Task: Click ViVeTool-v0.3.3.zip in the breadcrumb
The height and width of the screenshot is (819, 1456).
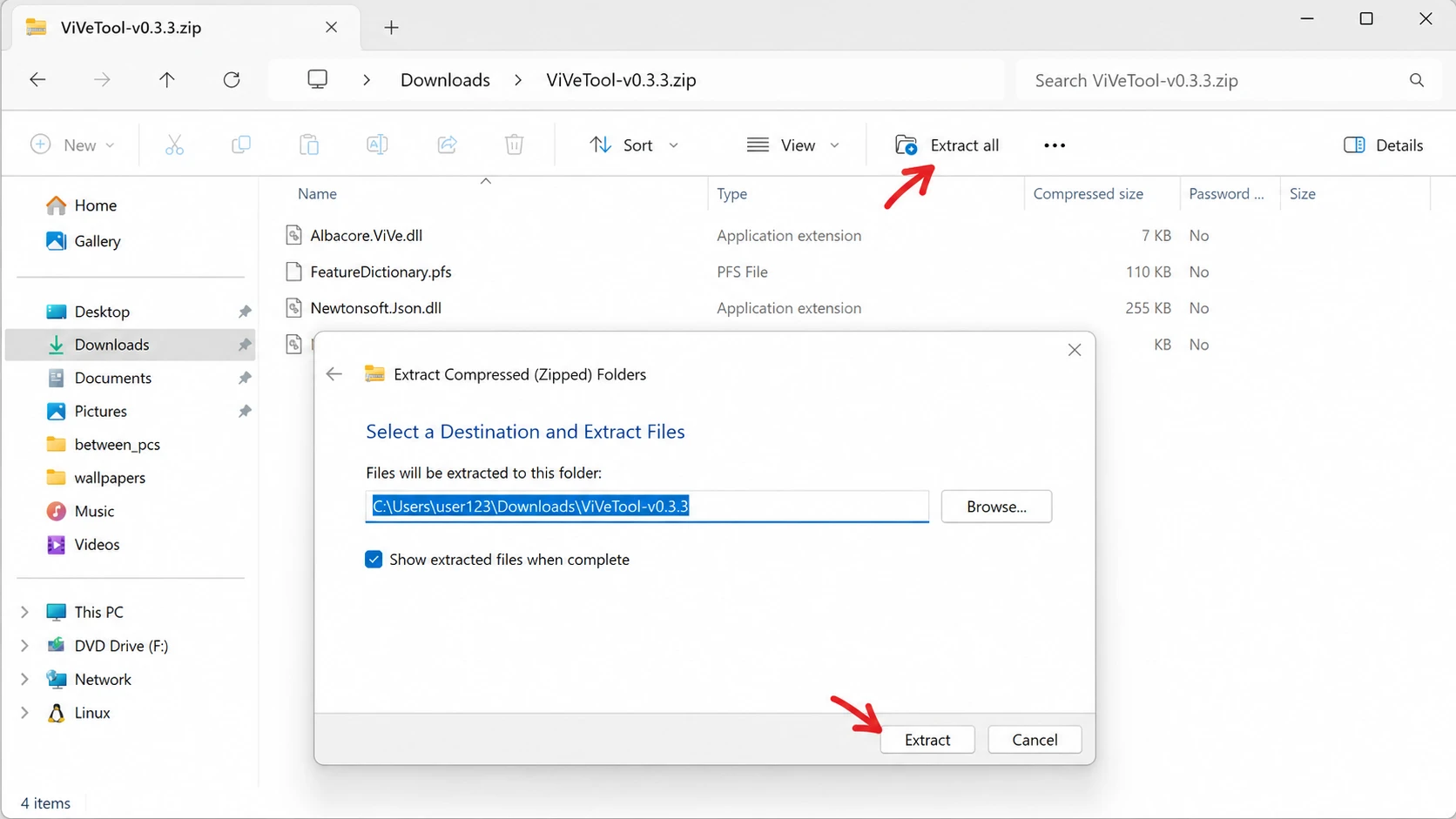Action: pos(621,80)
